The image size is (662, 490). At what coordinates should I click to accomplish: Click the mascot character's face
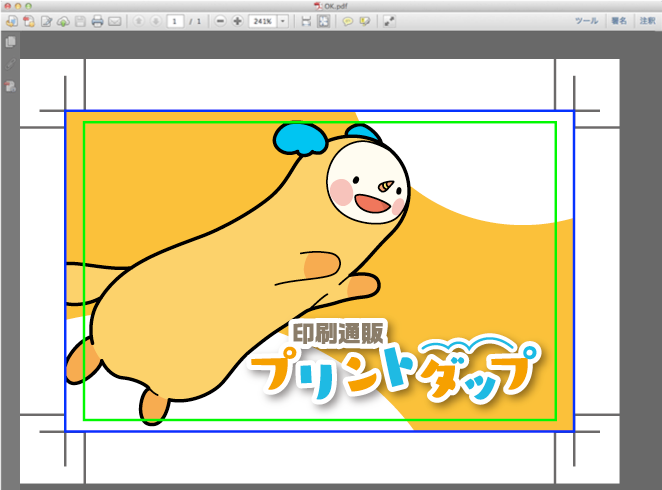click(x=367, y=182)
